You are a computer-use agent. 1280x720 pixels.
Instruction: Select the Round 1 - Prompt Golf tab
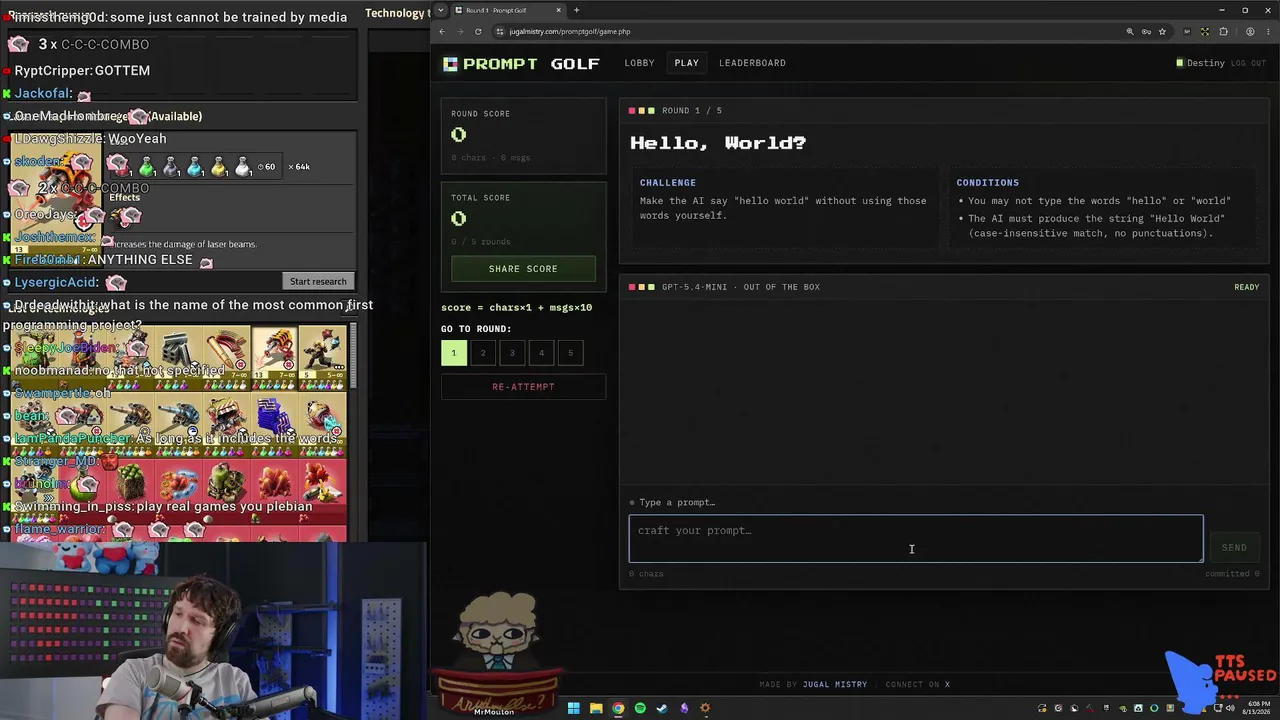[508, 10]
